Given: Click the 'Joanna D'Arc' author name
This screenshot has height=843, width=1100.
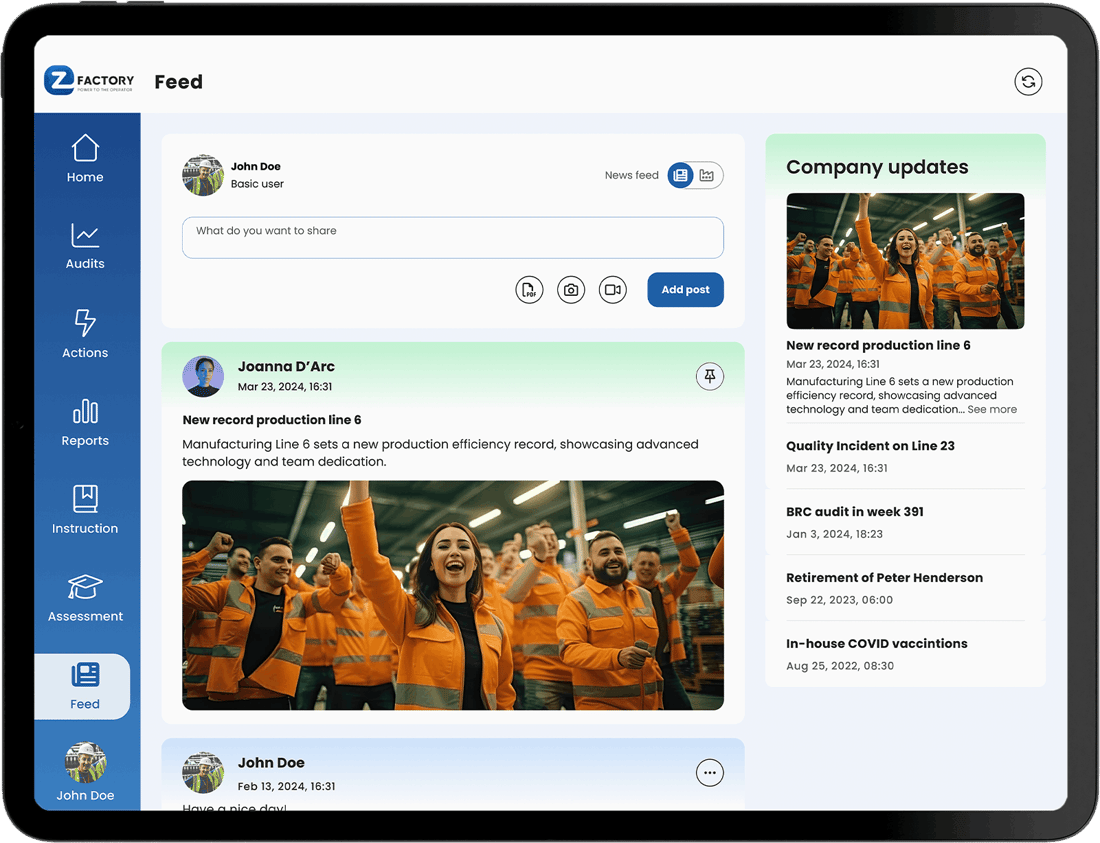Looking at the screenshot, I should (286, 366).
